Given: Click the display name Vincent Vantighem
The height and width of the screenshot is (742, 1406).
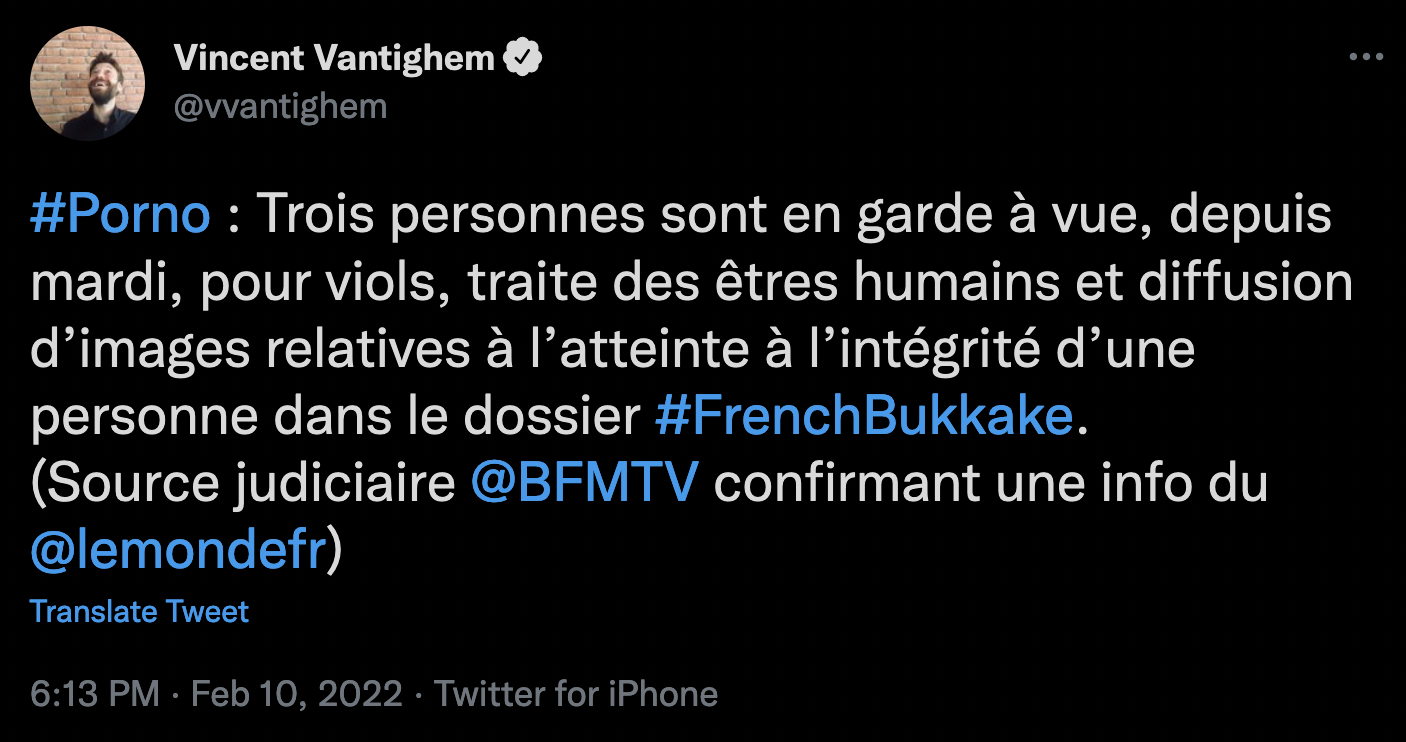Looking at the screenshot, I should 334,59.
